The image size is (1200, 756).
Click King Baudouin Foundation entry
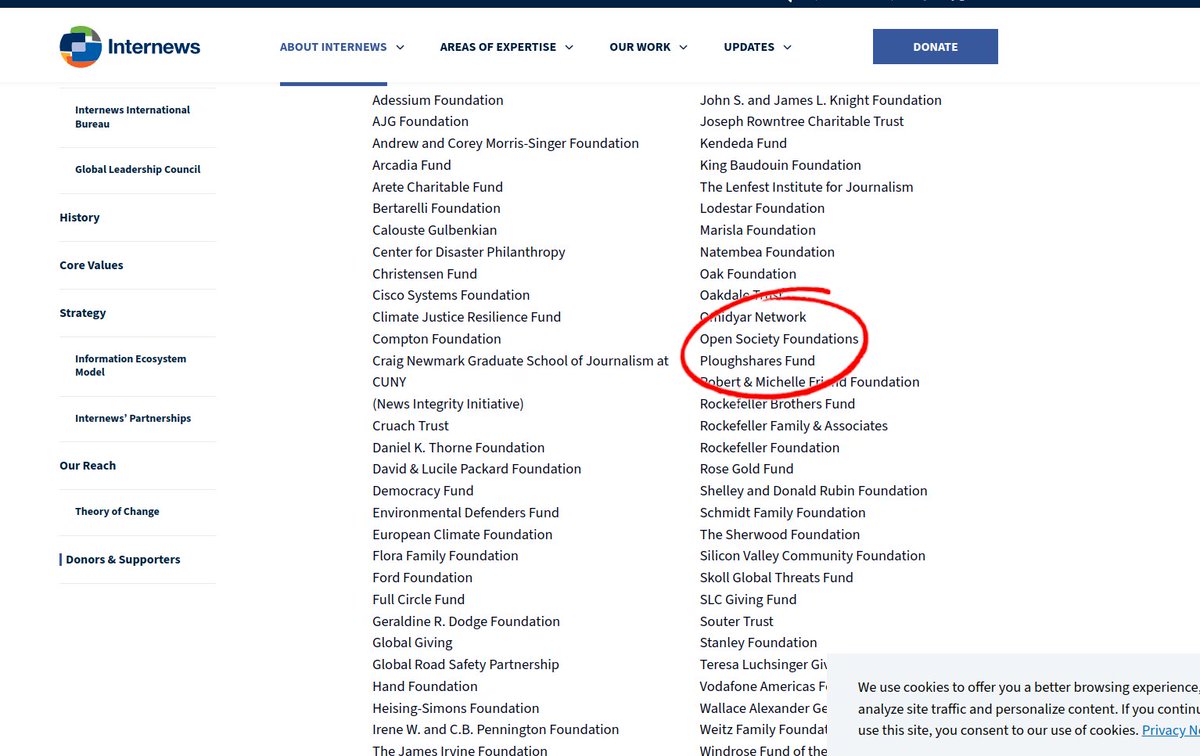click(x=780, y=165)
